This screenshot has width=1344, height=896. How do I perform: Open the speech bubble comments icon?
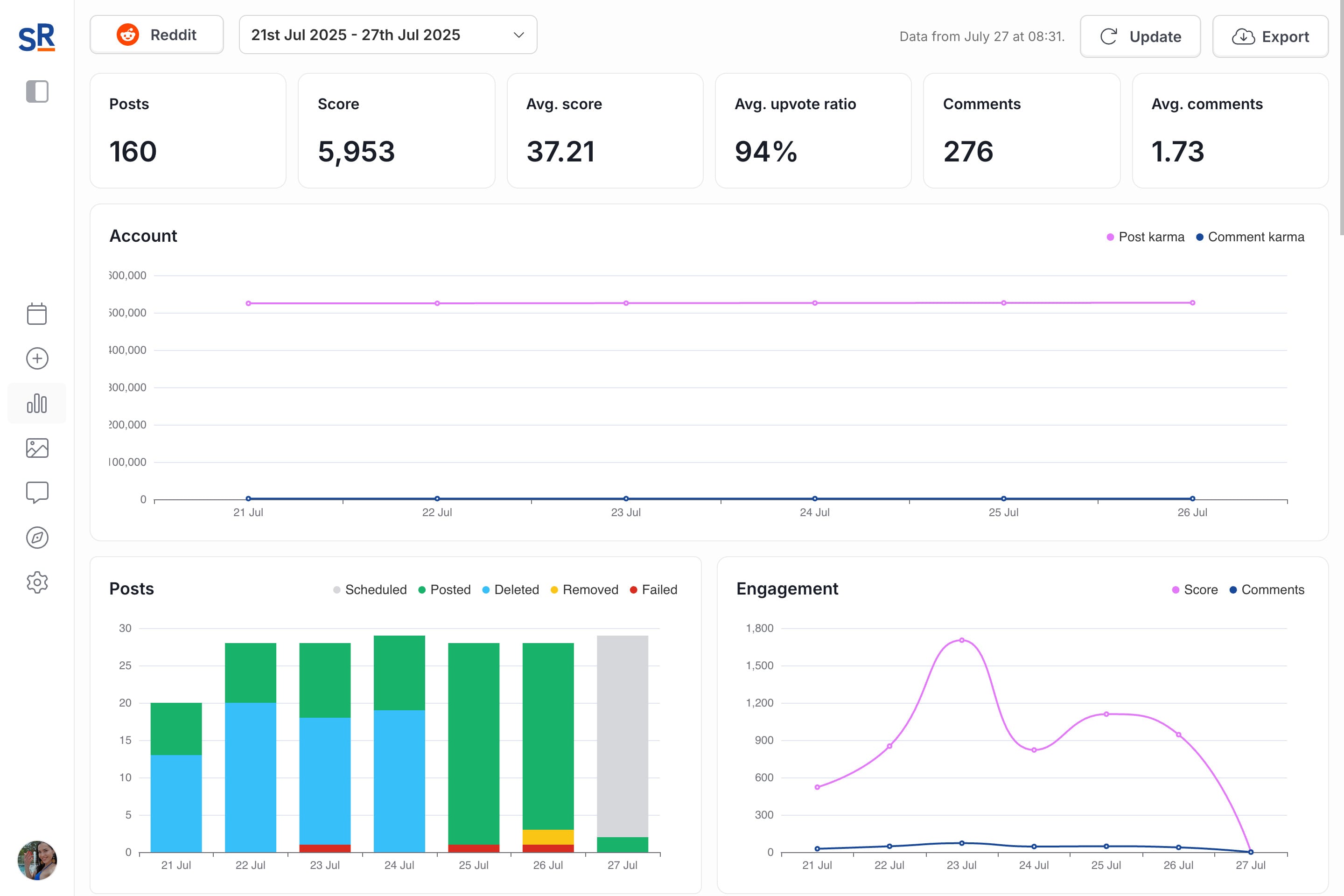(x=37, y=493)
